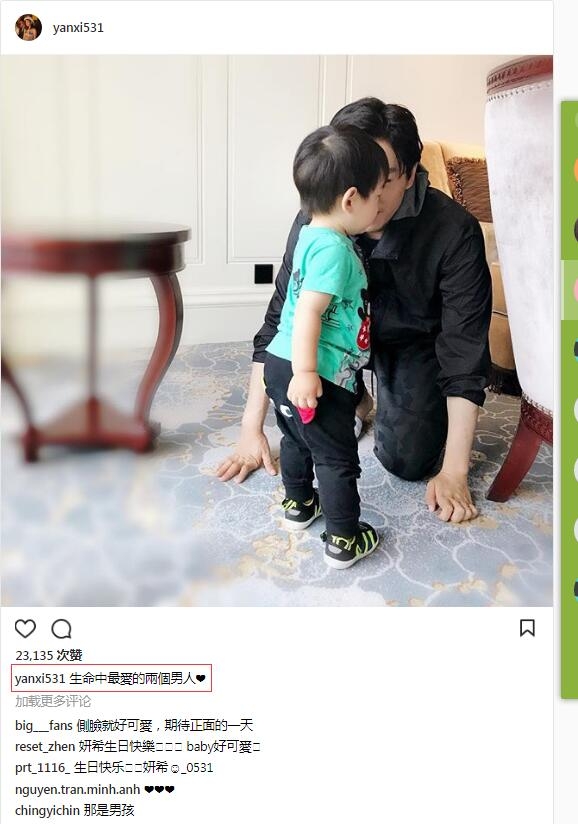Select chingyichin comment 那是男孩
This screenshot has width=578, height=824.
tap(109, 810)
